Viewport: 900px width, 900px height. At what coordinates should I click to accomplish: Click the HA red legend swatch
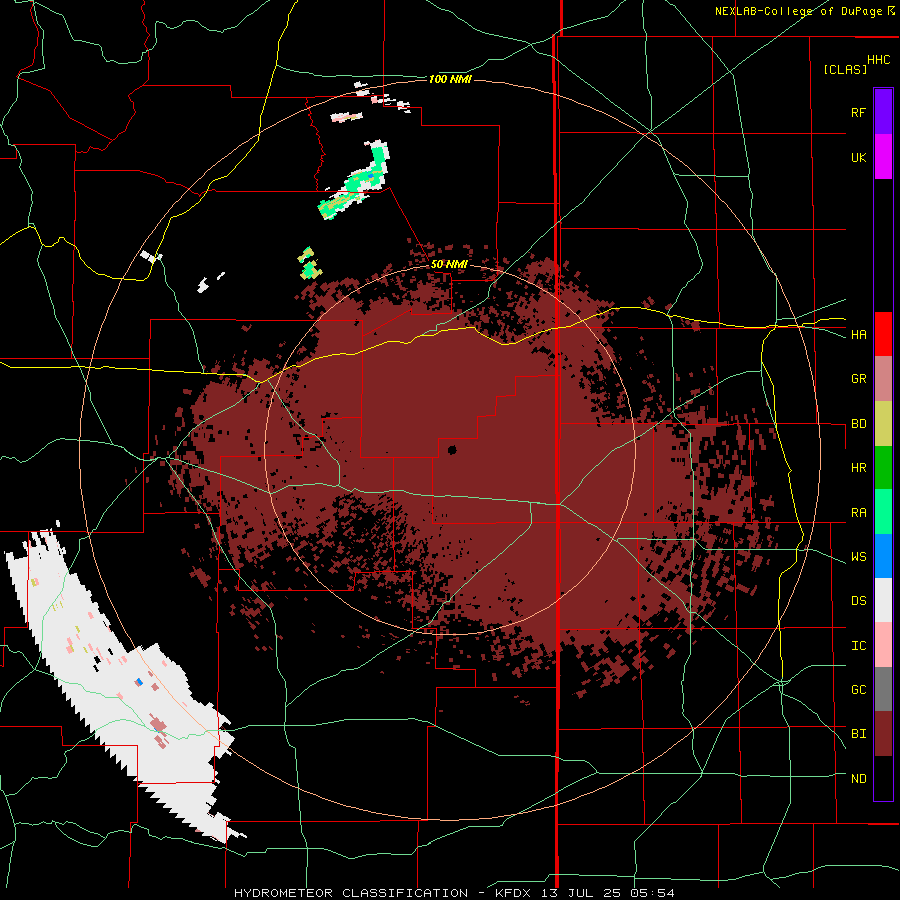click(x=883, y=334)
